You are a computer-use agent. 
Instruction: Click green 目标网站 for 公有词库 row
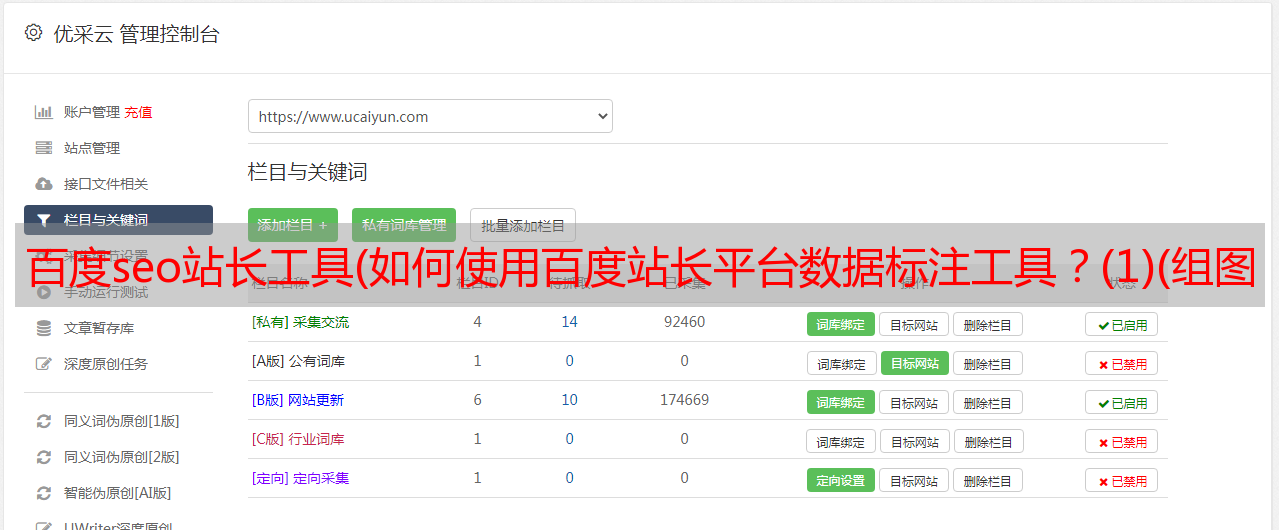point(915,363)
